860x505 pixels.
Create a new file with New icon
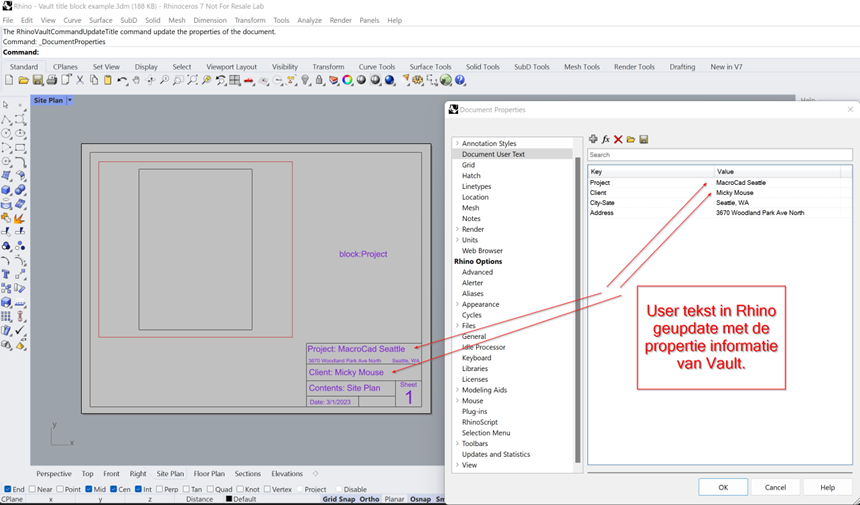[9, 80]
